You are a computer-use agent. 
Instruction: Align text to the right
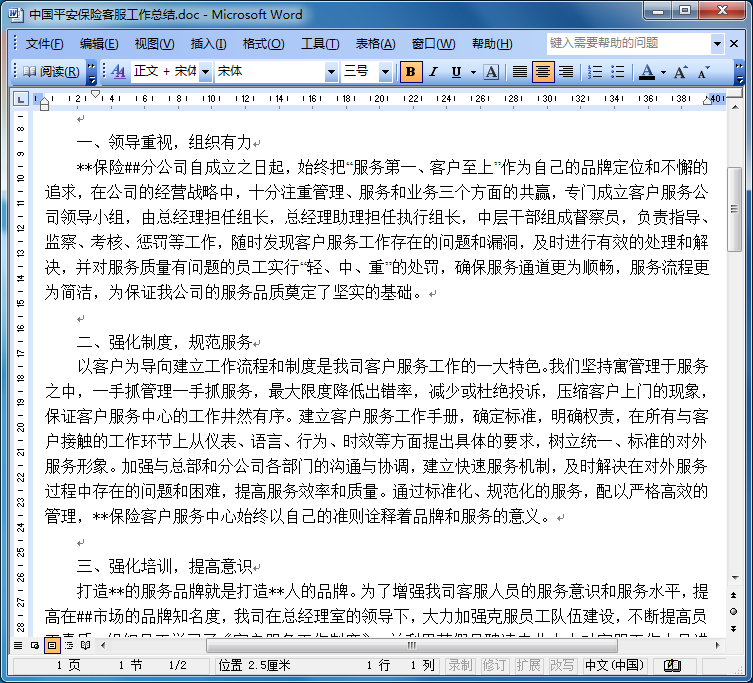tap(566, 72)
